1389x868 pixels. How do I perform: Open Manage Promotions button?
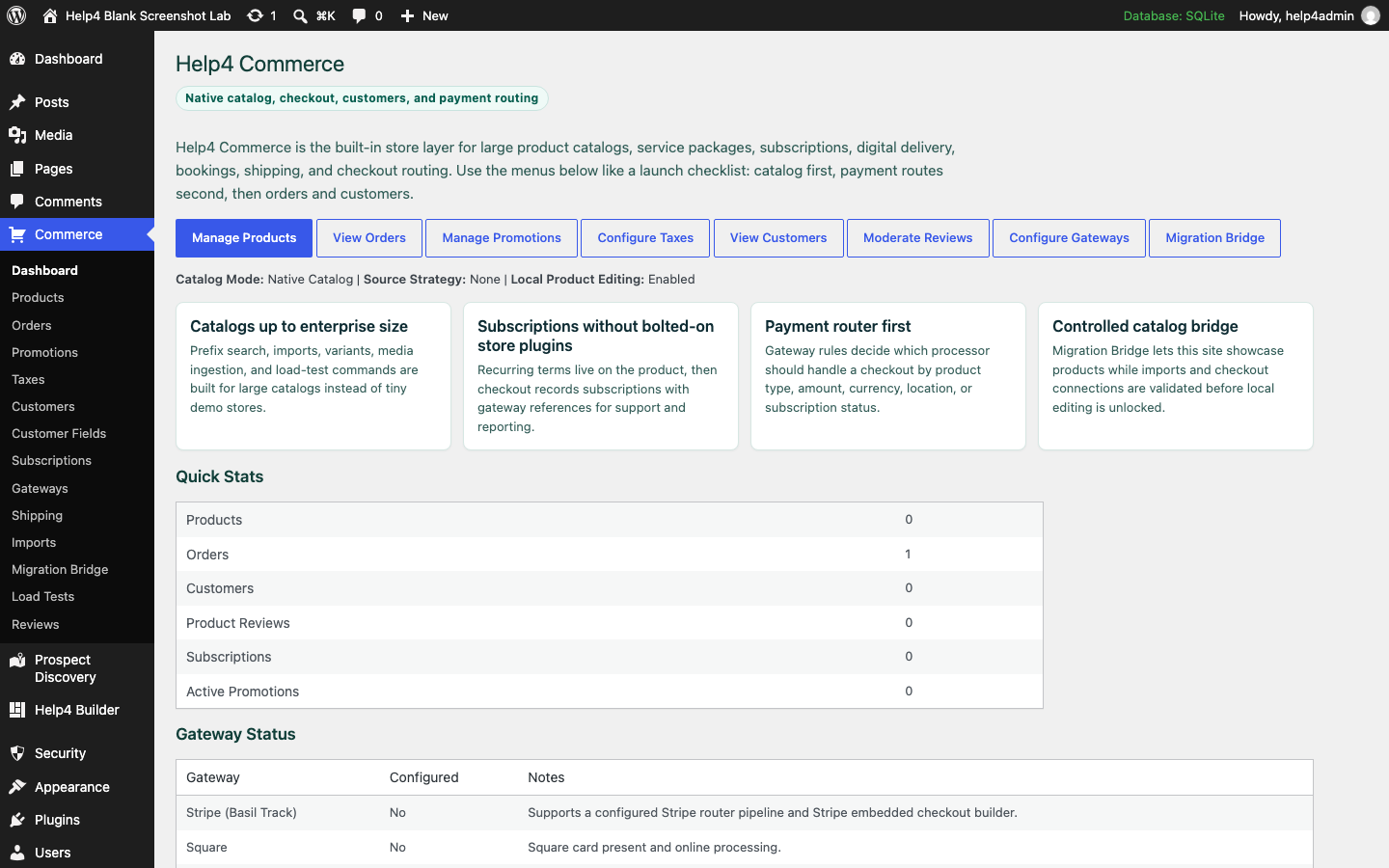pyautogui.click(x=502, y=238)
